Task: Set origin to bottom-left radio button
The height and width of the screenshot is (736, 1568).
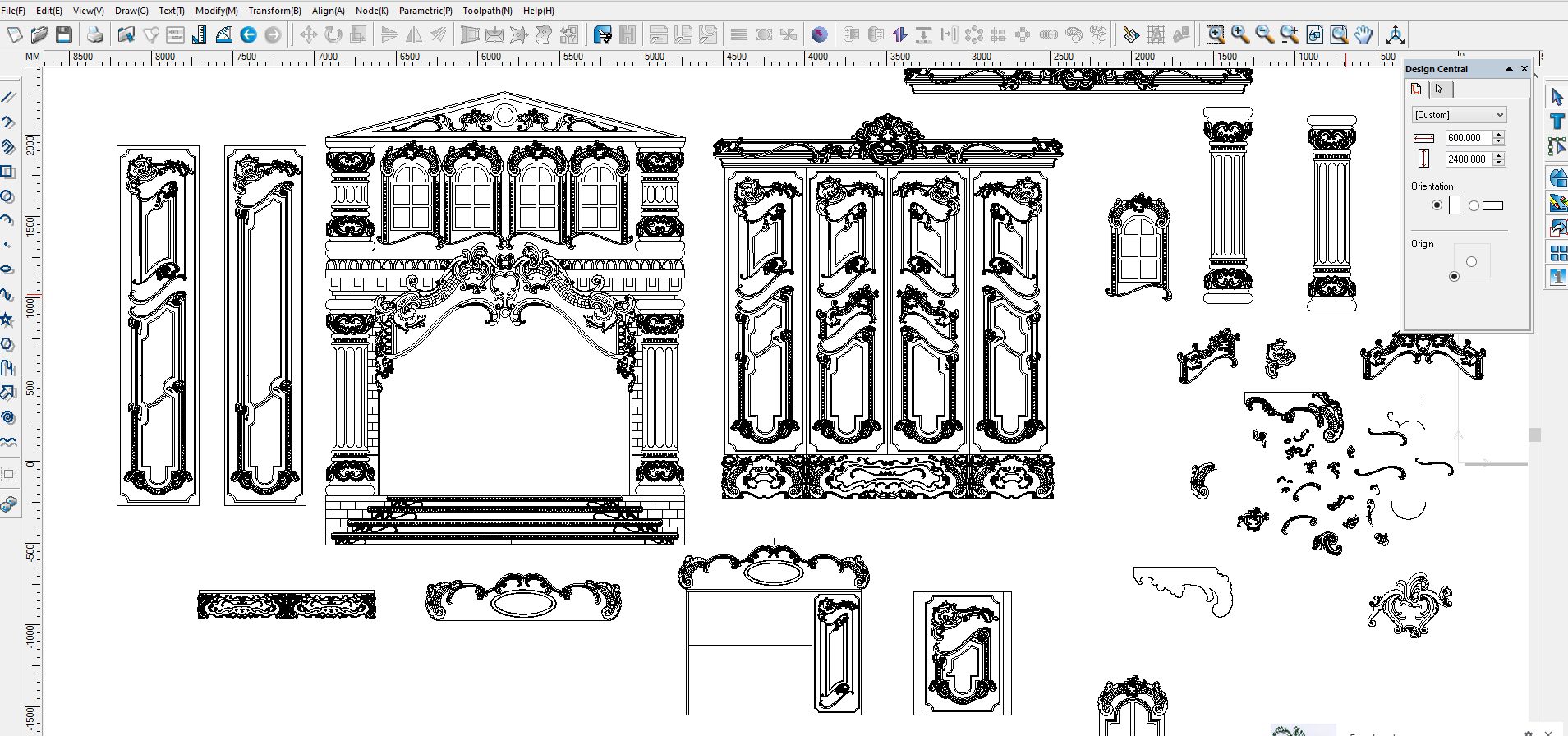Action: click(x=1454, y=276)
